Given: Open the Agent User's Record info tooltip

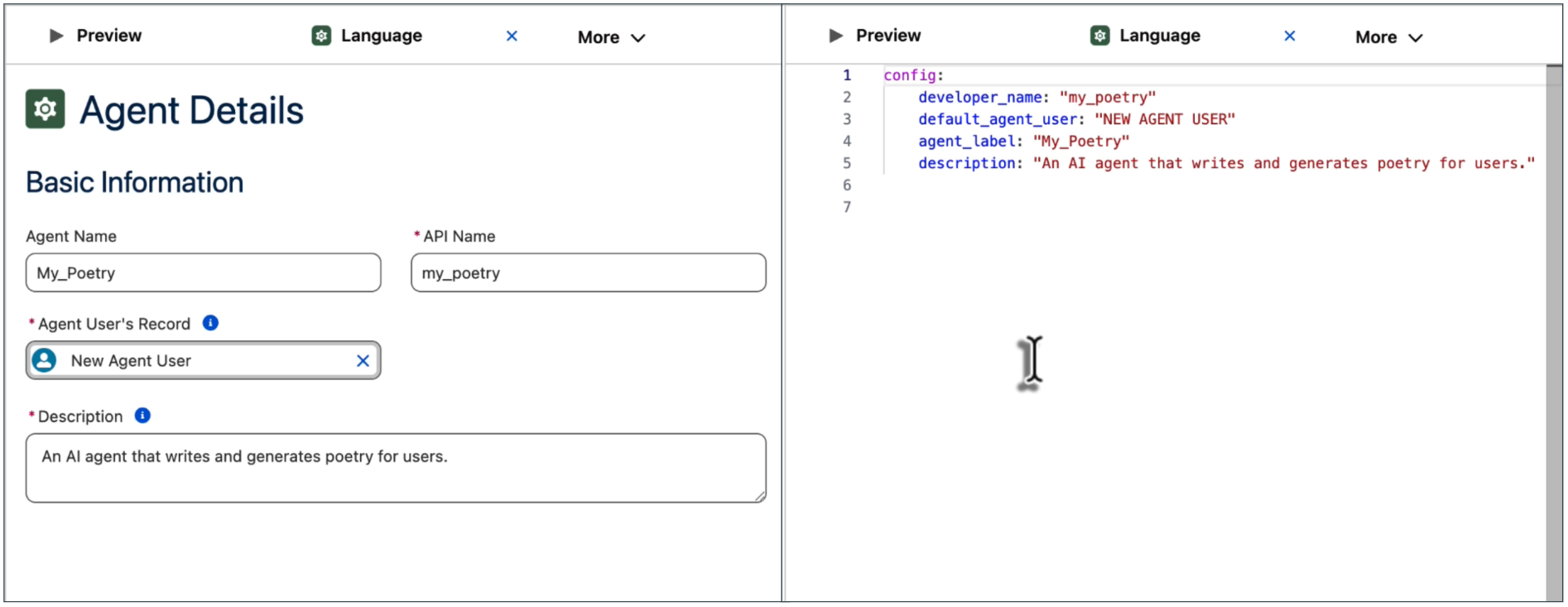Looking at the screenshot, I should 211,323.
